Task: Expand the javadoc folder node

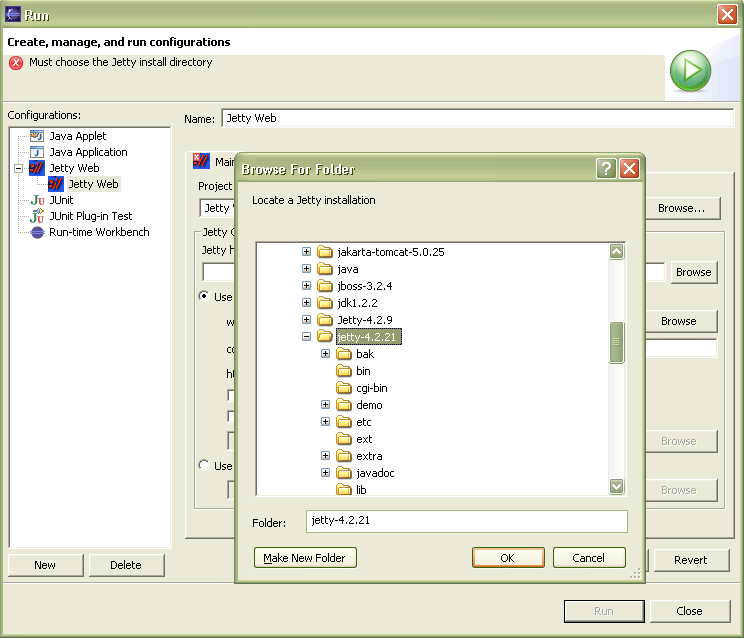Action: 326,473
